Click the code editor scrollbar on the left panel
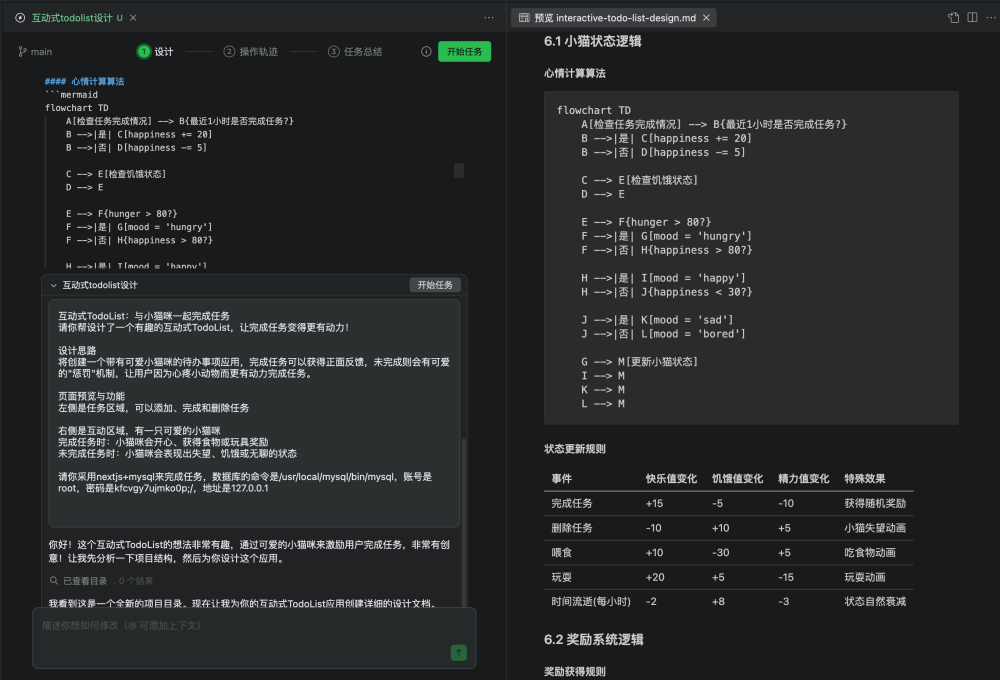Image resolution: width=1000 pixels, height=680 pixels. [x=458, y=170]
